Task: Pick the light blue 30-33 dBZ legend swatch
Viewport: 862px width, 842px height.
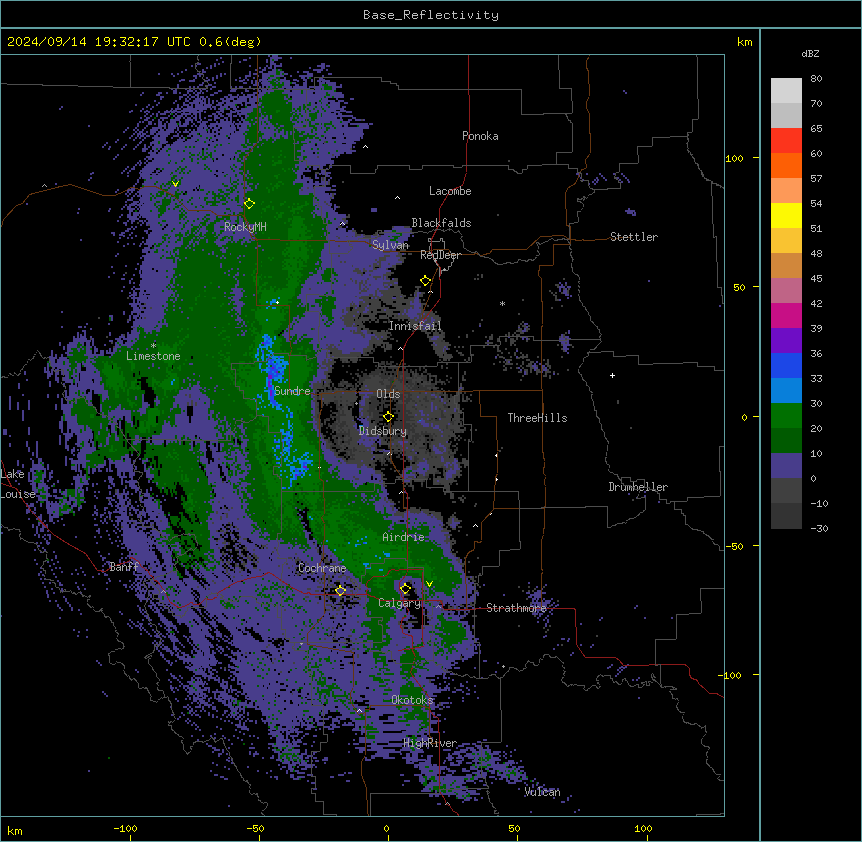Action: pos(786,391)
